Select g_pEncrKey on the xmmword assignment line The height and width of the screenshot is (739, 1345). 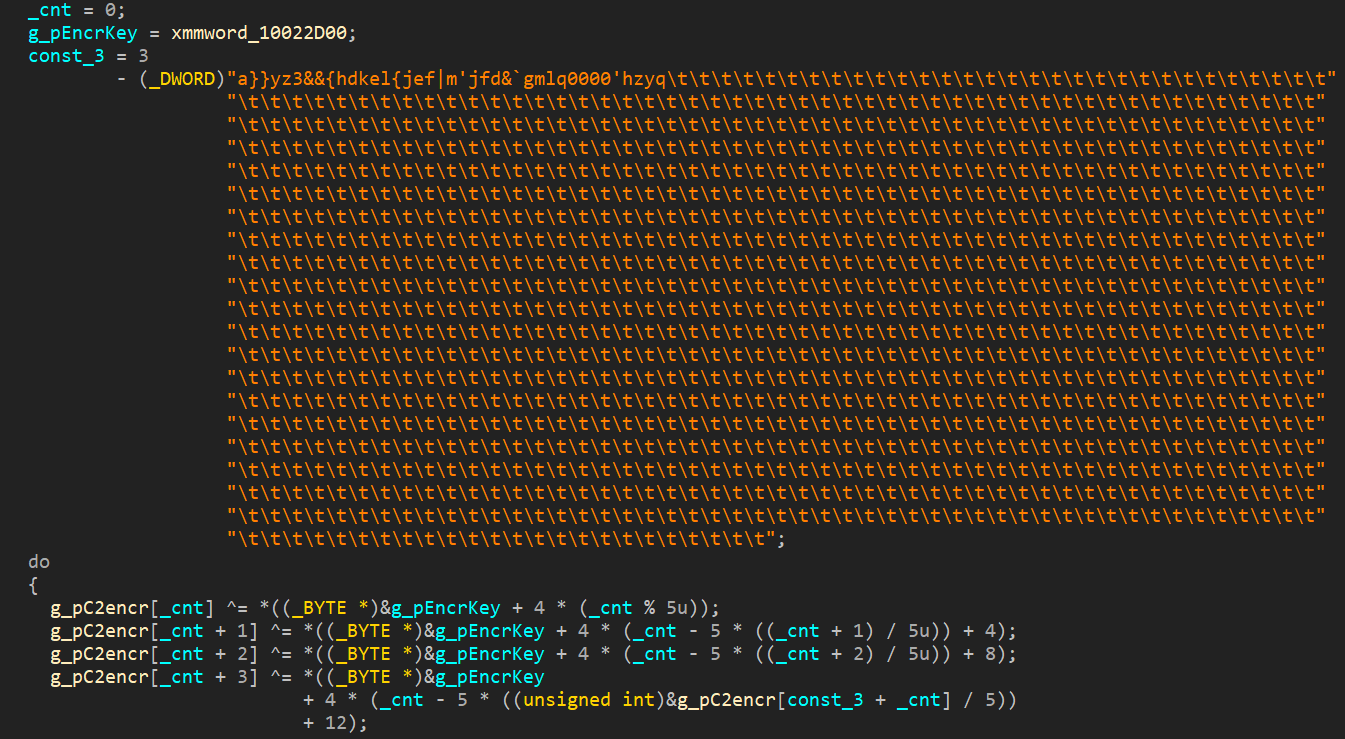click(83, 33)
